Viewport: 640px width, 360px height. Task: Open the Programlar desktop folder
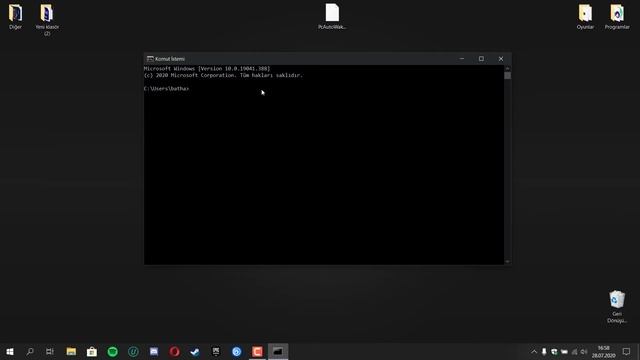point(617,17)
